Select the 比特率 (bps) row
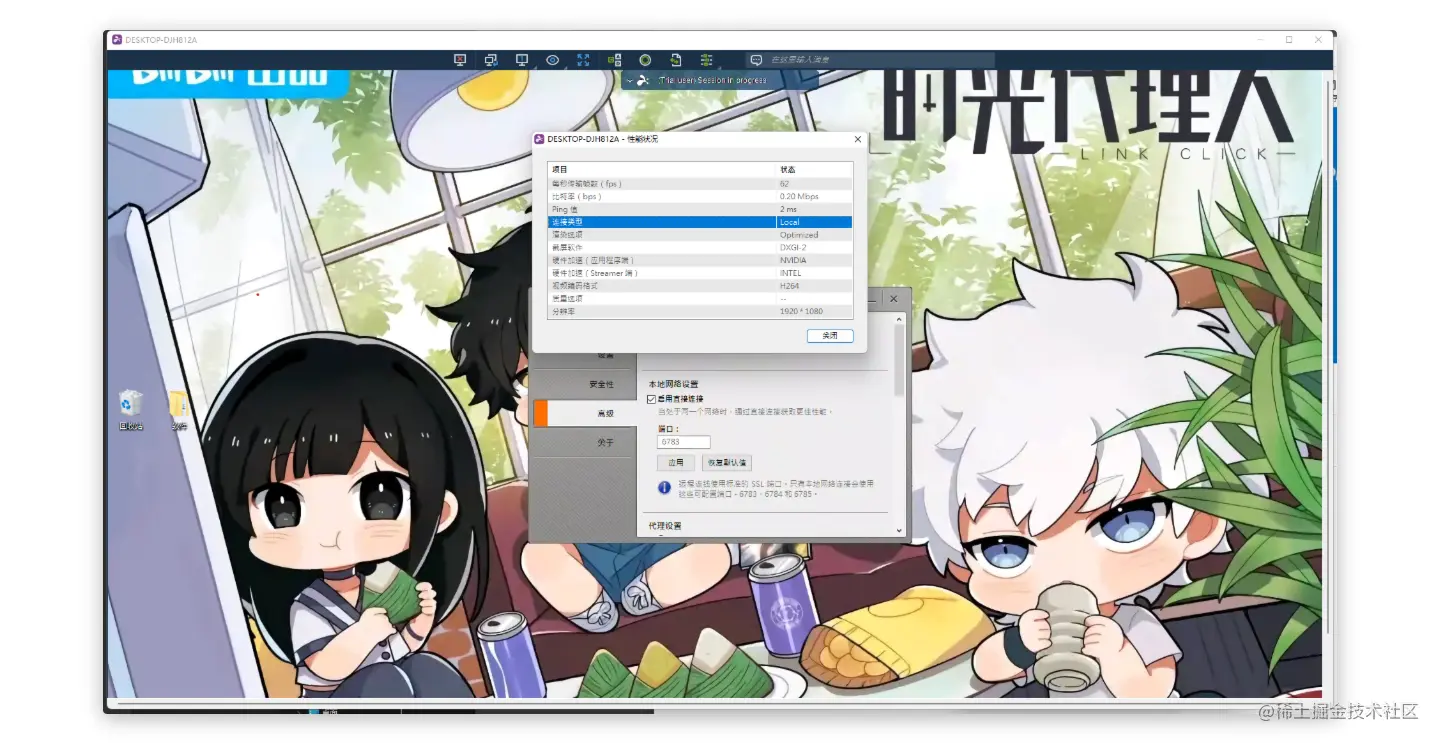Viewport: 1440px width, 743px height. tap(700, 196)
